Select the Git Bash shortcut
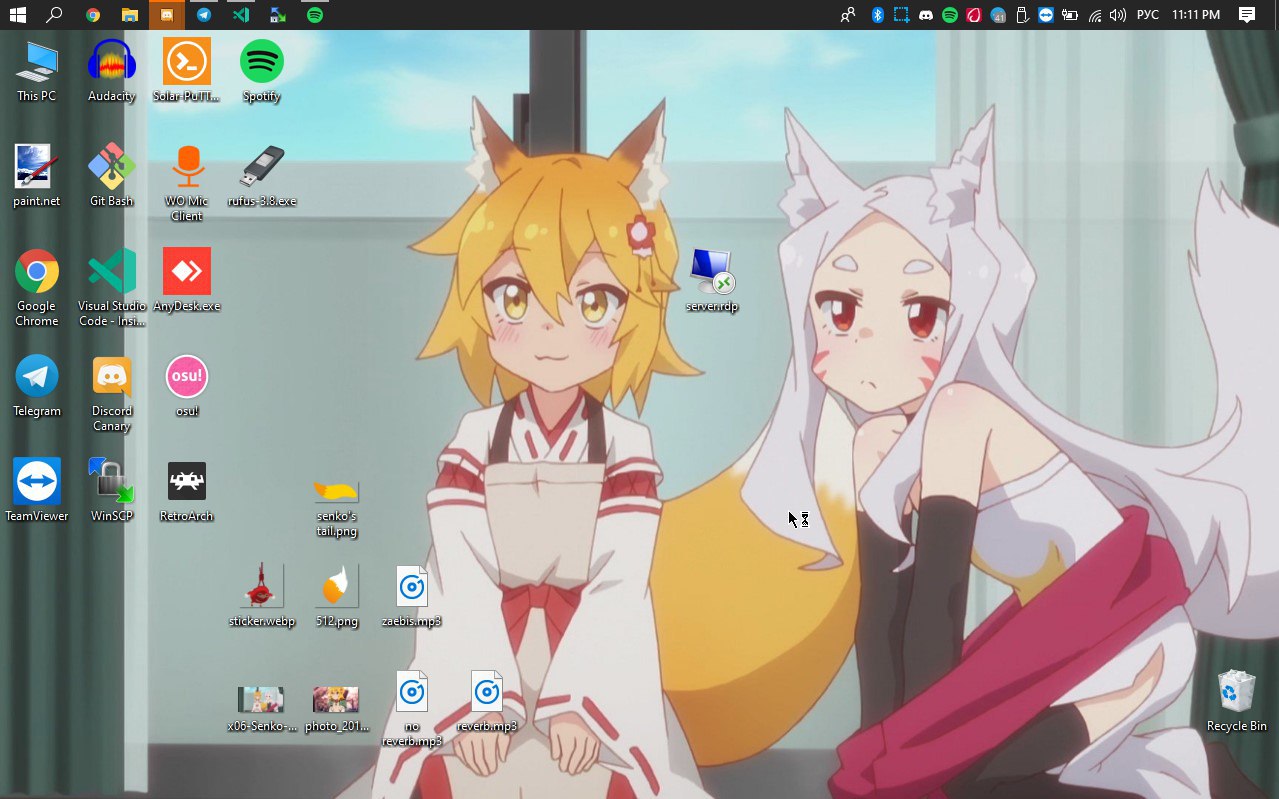Screen dimensions: 1279x799 click(x=111, y=176)
